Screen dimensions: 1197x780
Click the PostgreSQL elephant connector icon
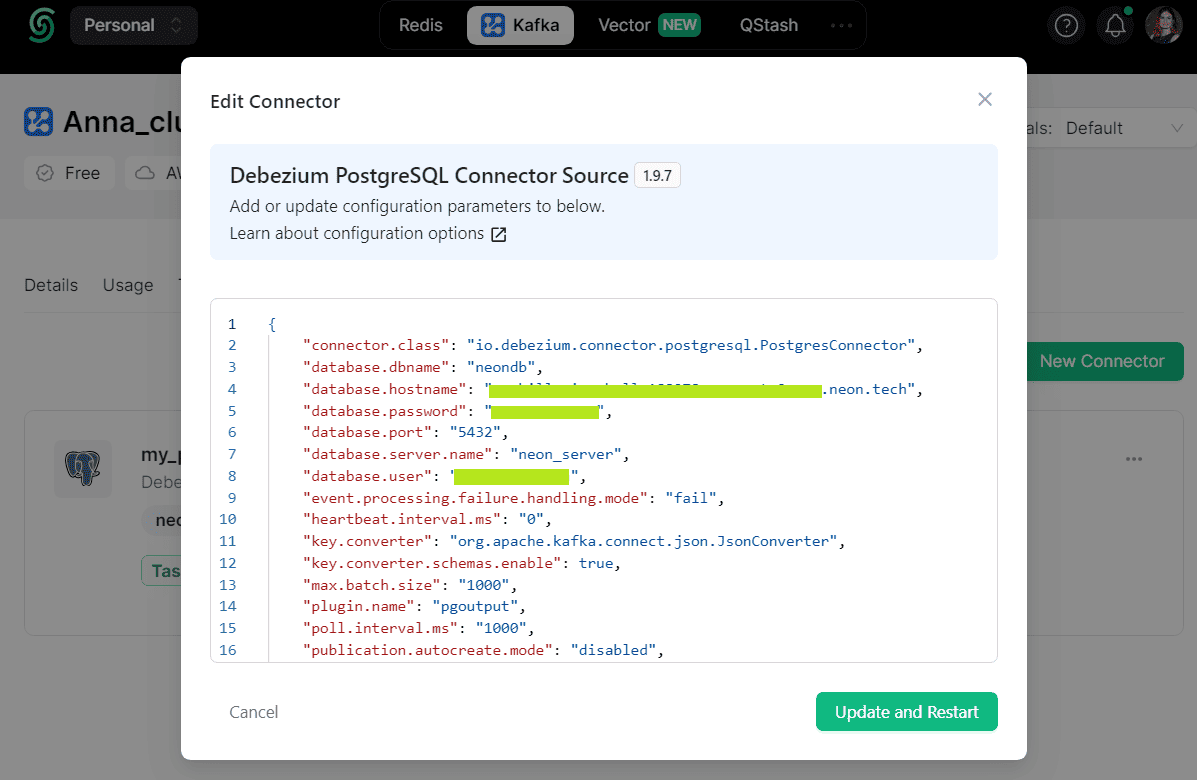82,469
